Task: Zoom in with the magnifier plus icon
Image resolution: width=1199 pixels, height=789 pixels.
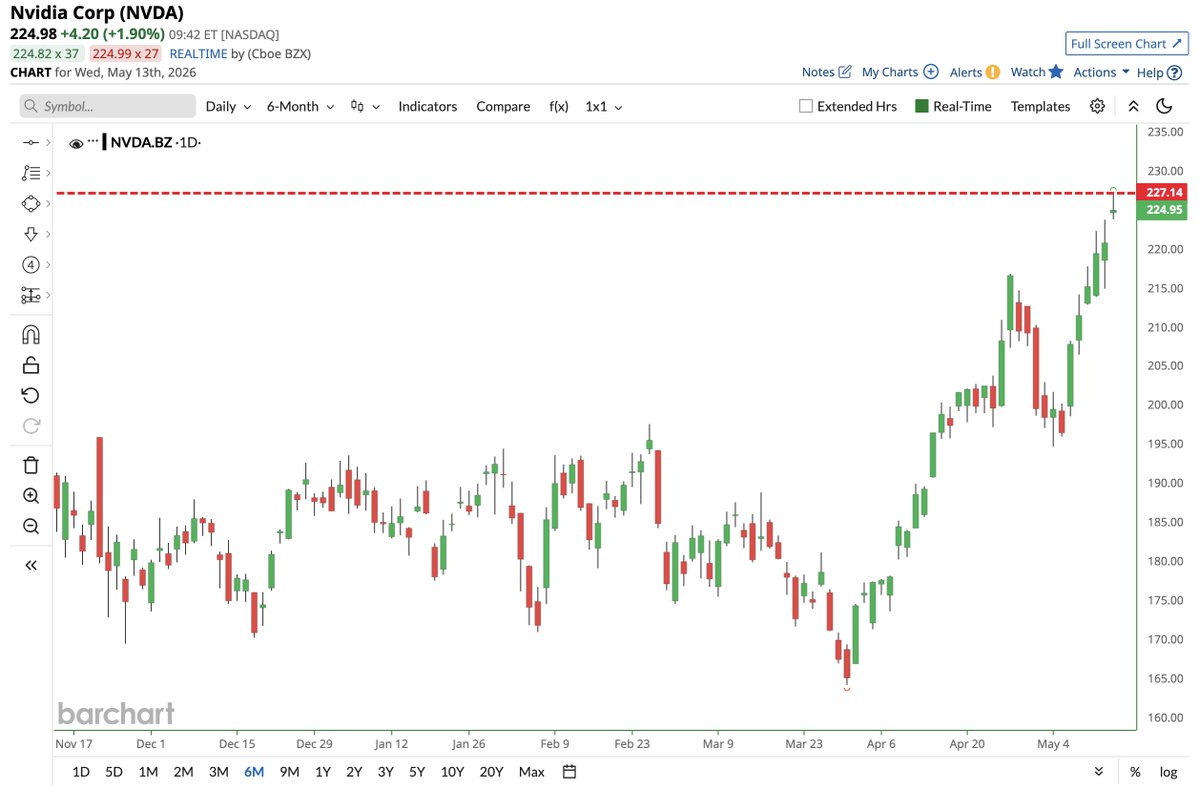Action: 31,495
